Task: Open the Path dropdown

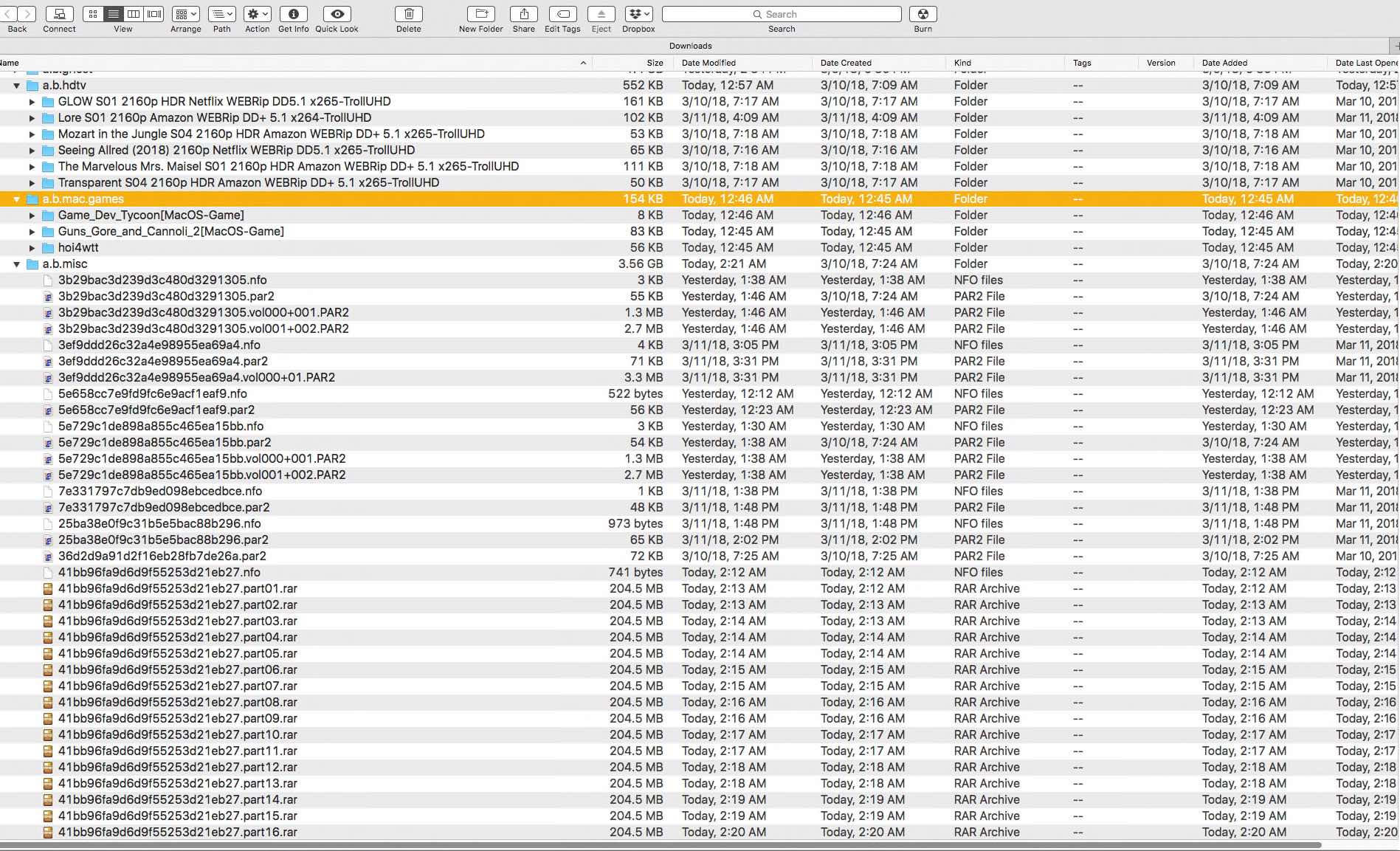Action: point(221,14)
